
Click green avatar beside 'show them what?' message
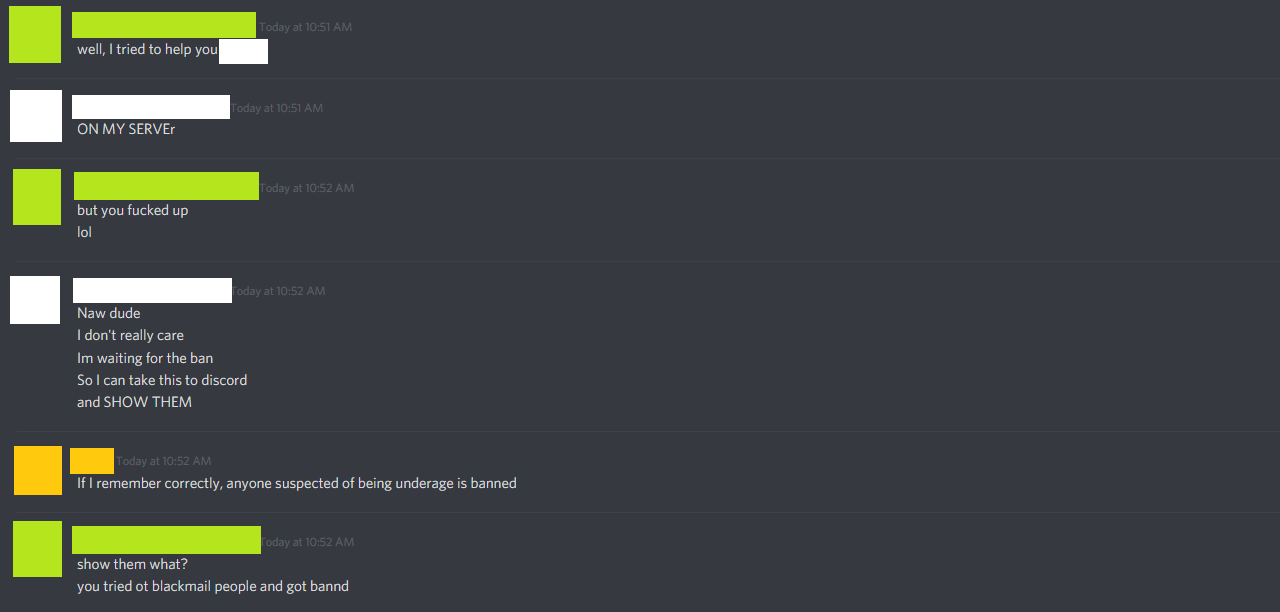coord(37,549)
